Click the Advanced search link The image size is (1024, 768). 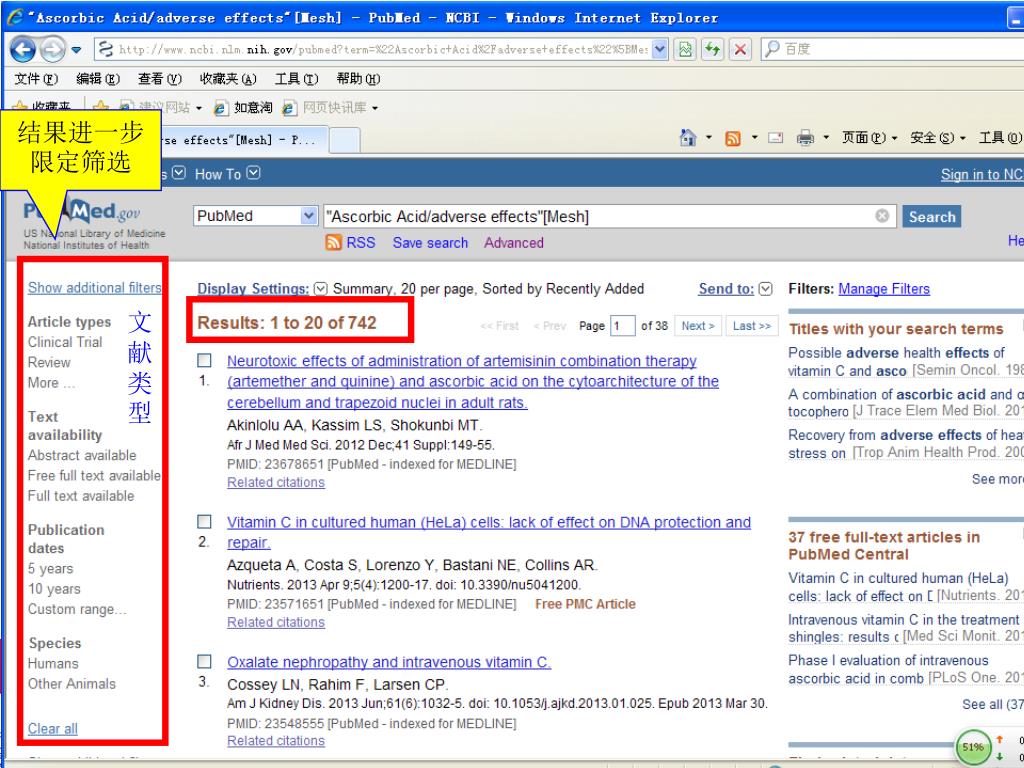513,243
